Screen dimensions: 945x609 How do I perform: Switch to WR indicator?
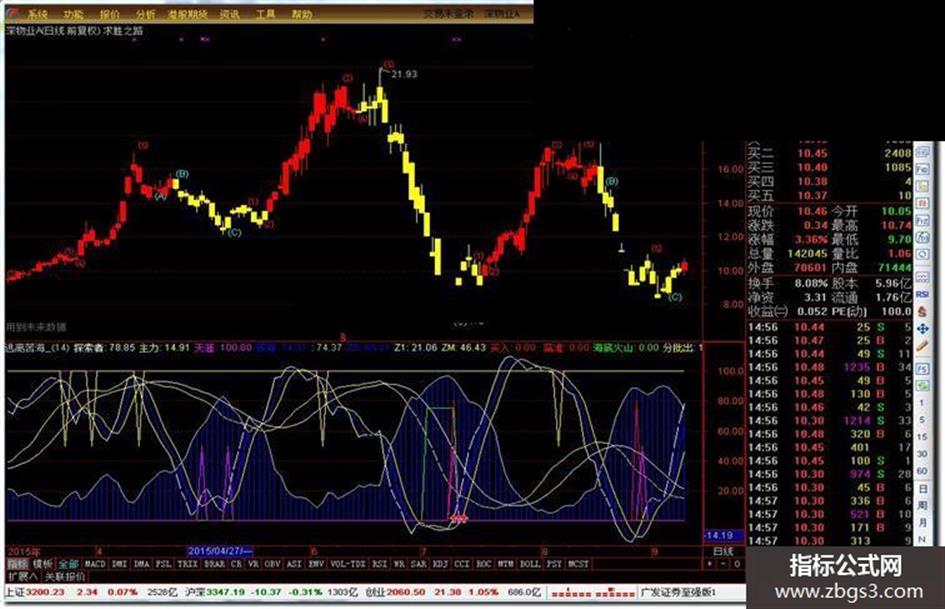[399, 564]
